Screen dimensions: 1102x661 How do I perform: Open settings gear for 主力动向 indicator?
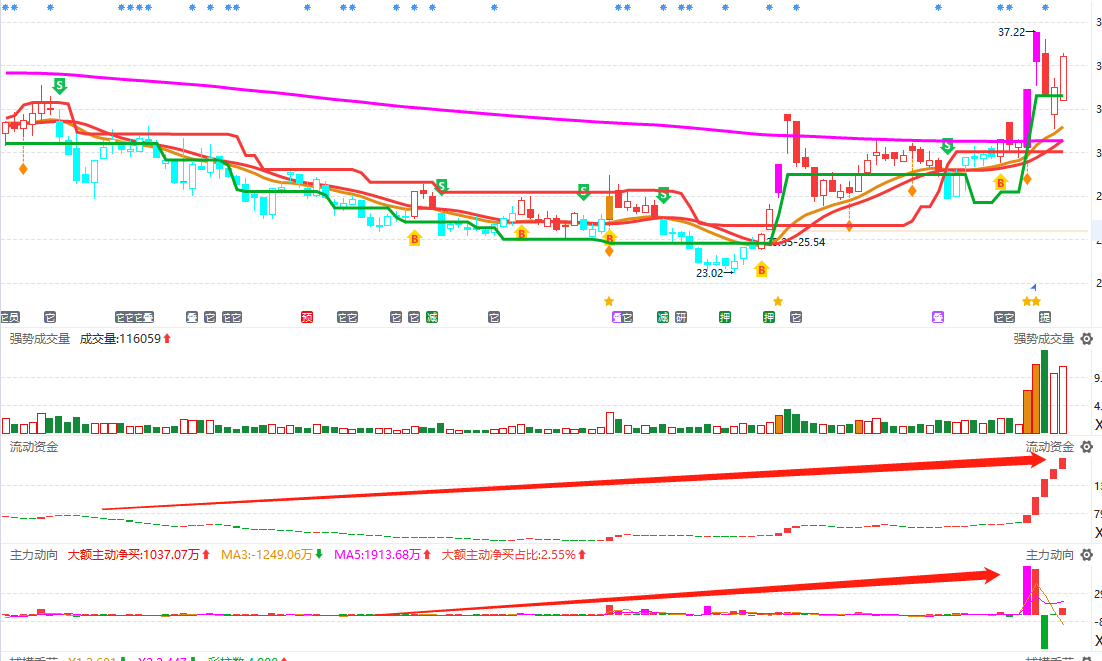tap(1086, 555)
